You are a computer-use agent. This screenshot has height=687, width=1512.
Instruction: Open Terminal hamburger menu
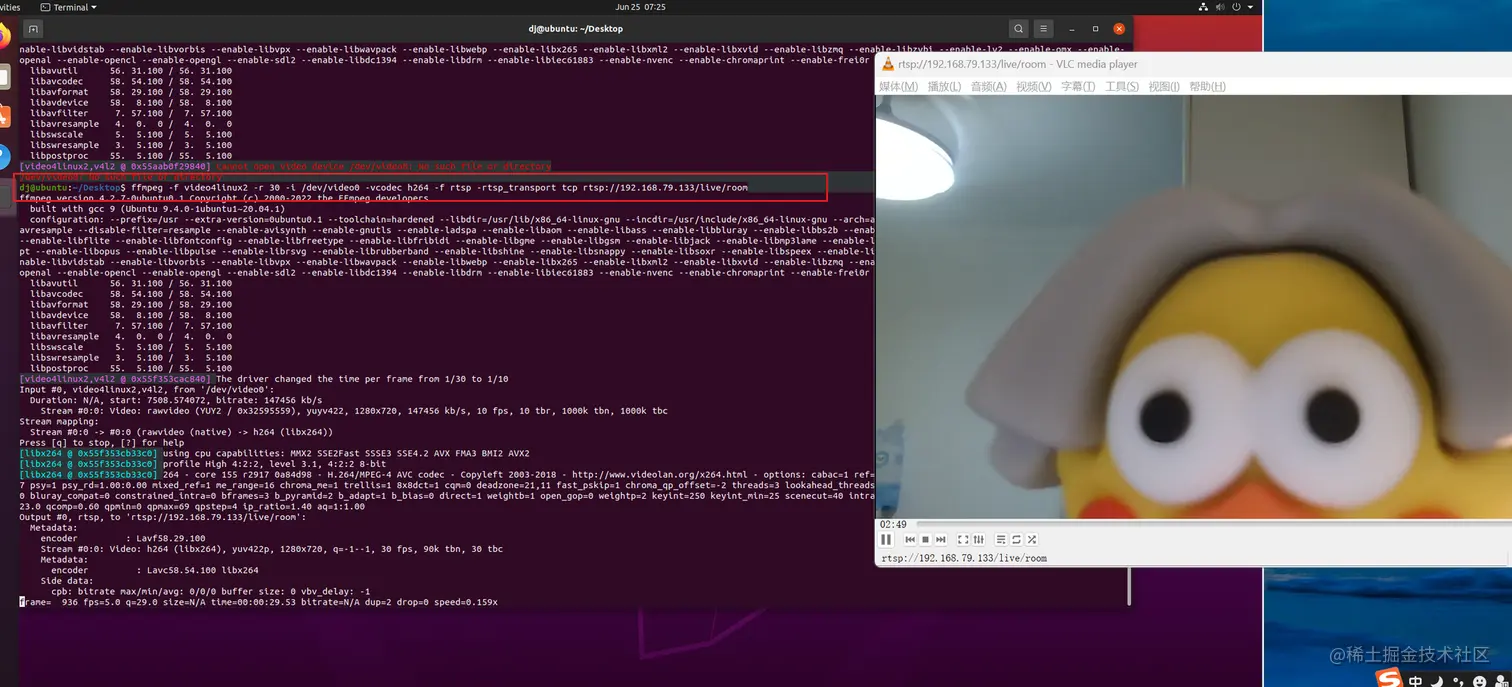pos(1043,29)
